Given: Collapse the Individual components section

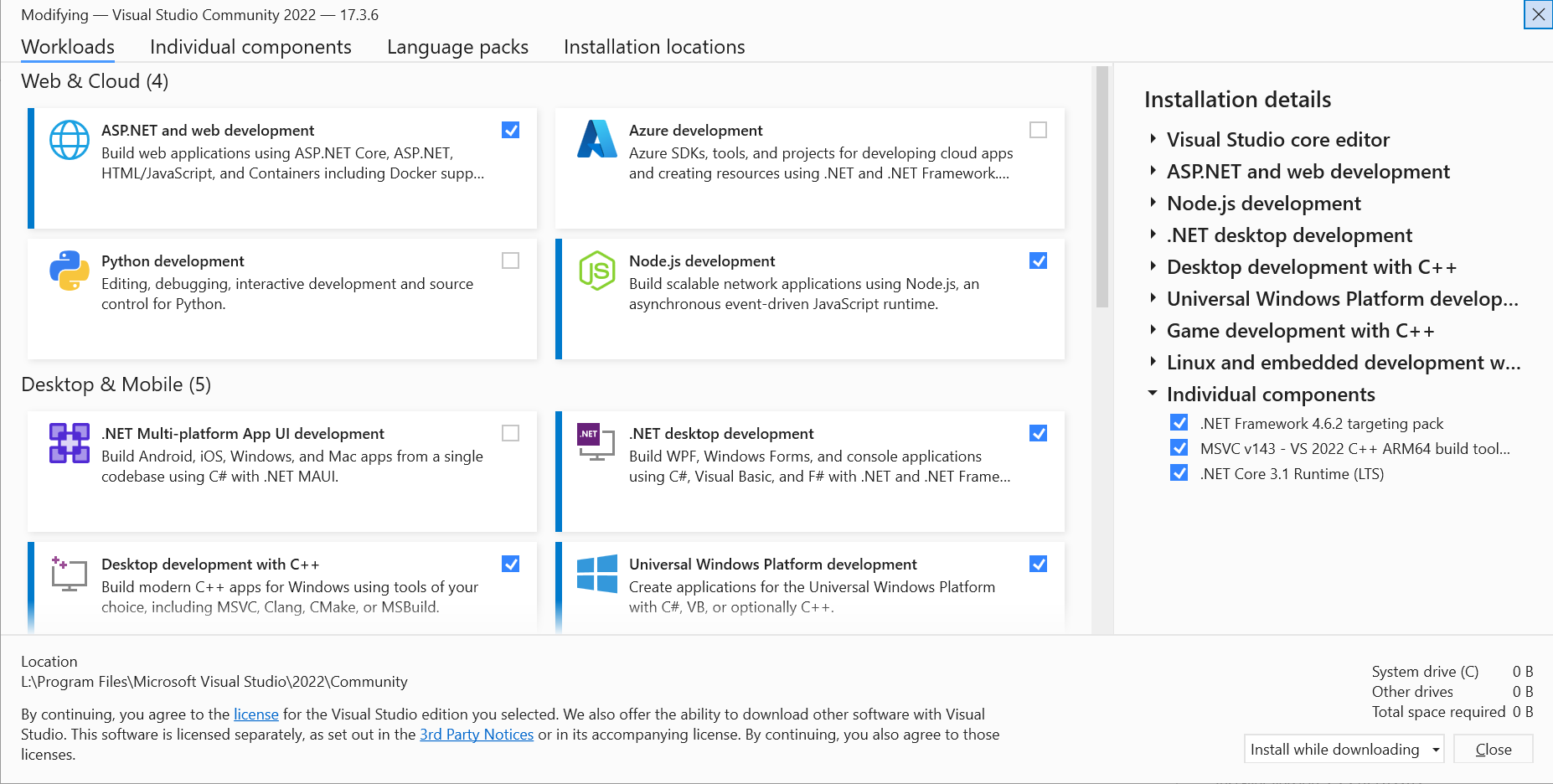Looking at the screenshot, I should point(1153,393).
